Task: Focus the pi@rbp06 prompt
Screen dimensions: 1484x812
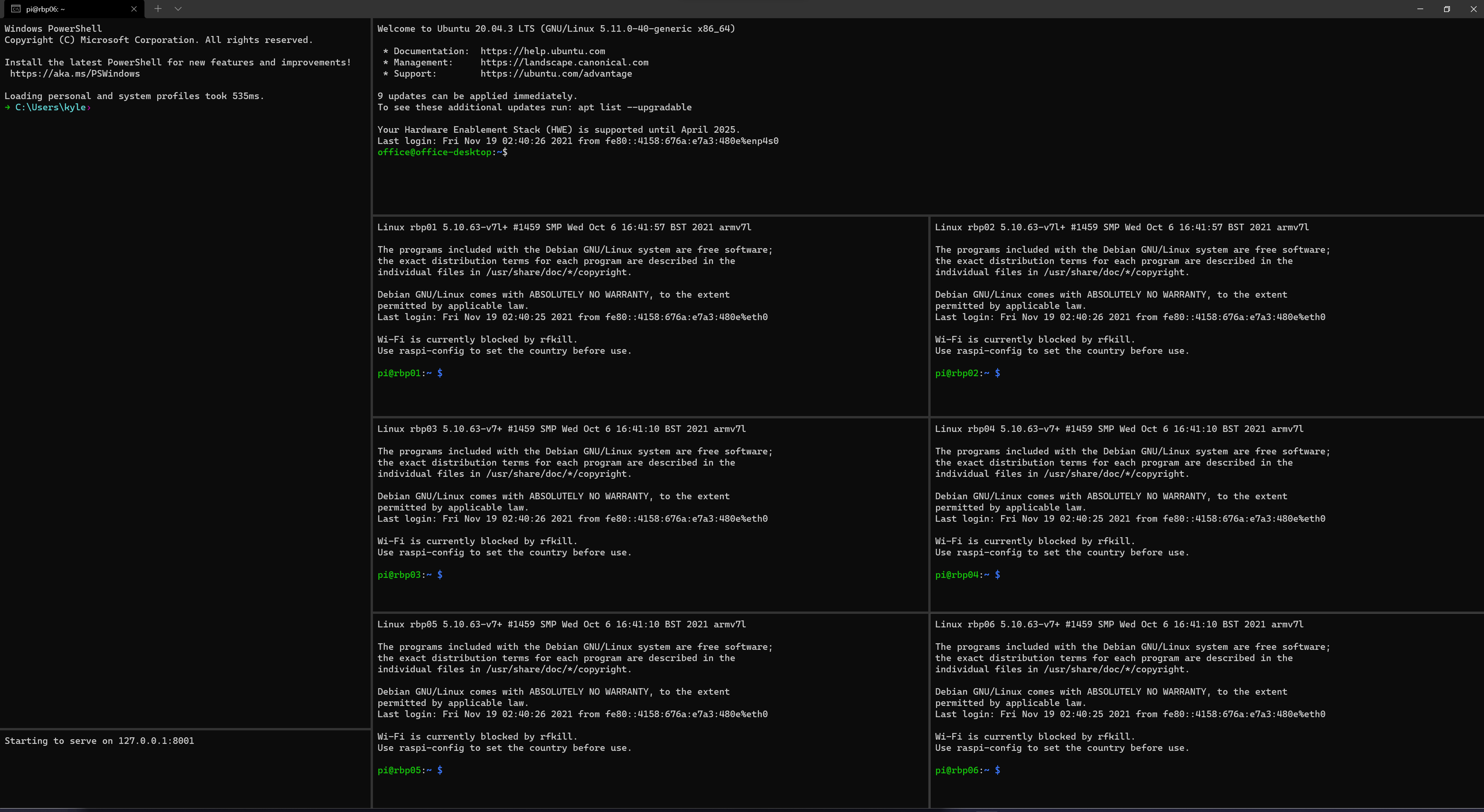Action: [967, 770]
